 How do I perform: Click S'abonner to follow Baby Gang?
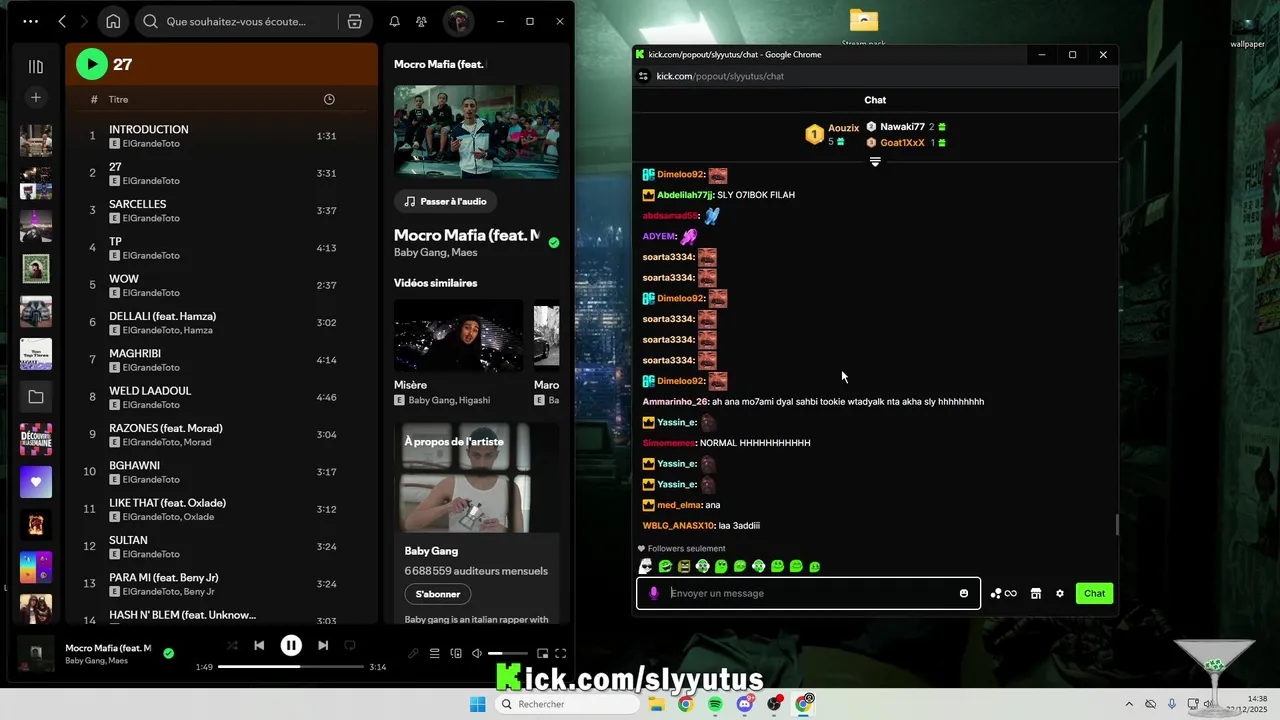[x=438, y=594]
